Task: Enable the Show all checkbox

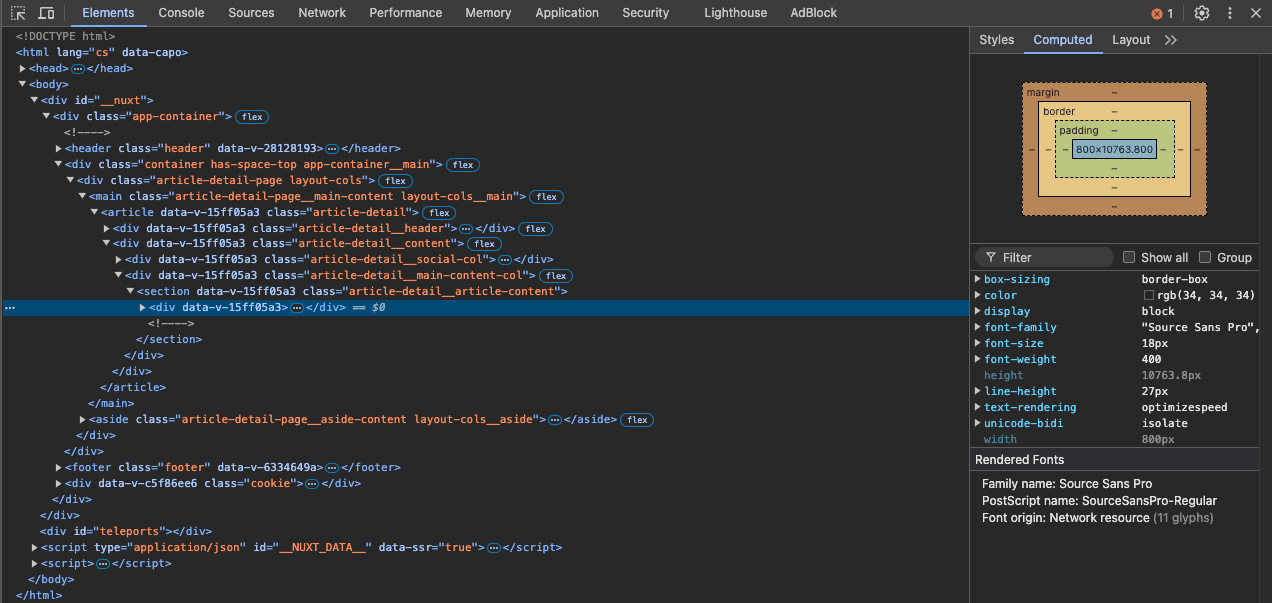Action: coord(1129,257)
